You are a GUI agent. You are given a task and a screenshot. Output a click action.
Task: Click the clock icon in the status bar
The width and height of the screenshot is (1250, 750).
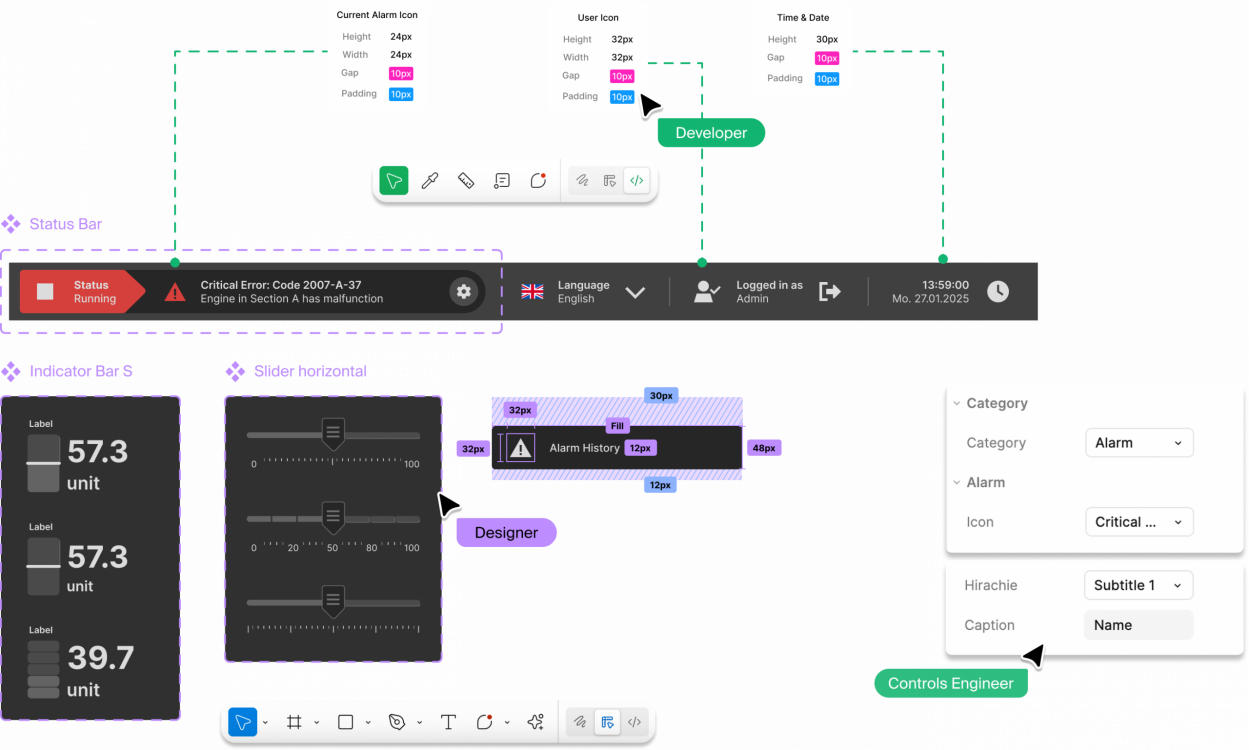pyautogui.click(x=998, y=291)
